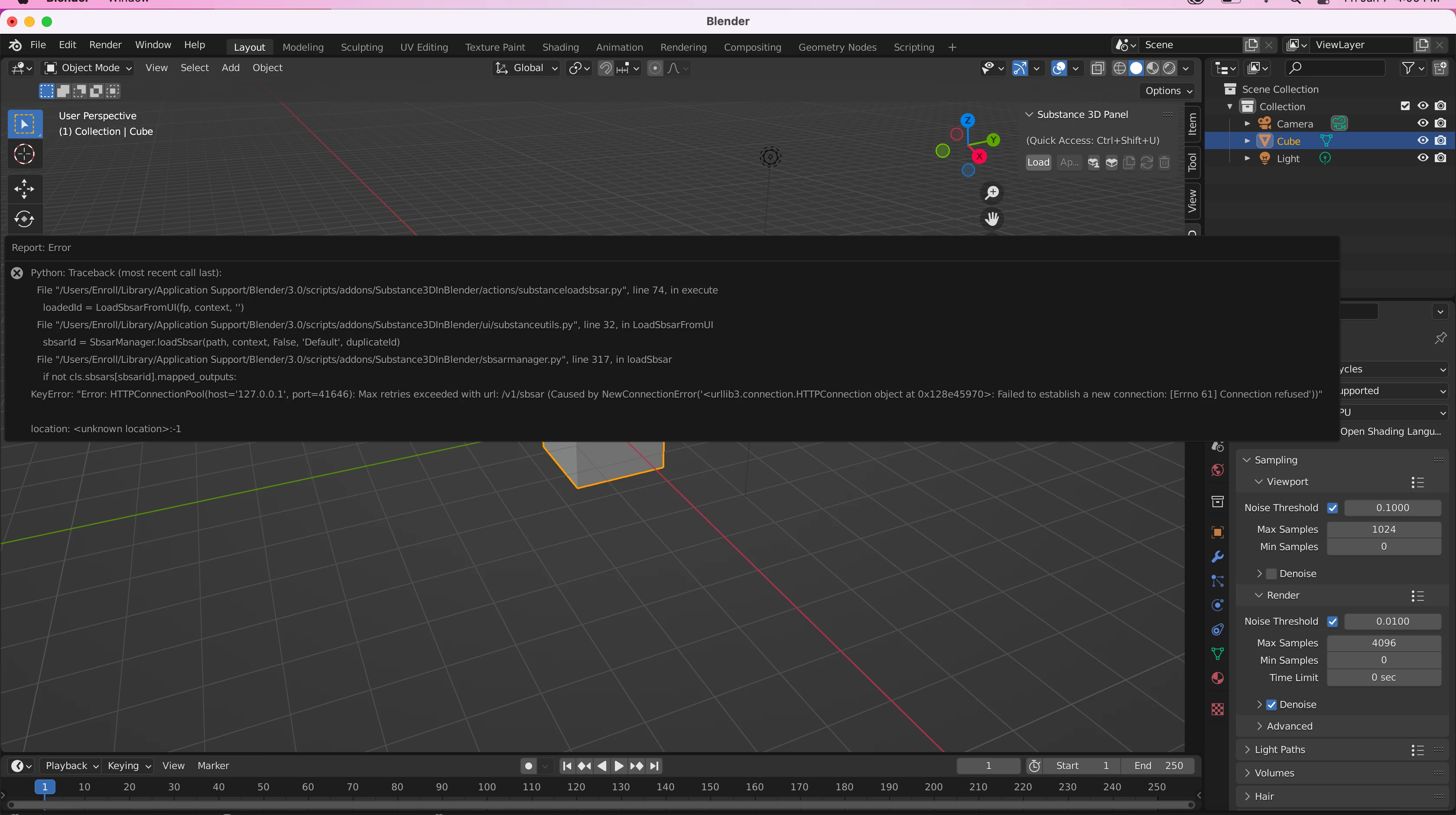Open the Material properties sphere tab

[1218, 678]
